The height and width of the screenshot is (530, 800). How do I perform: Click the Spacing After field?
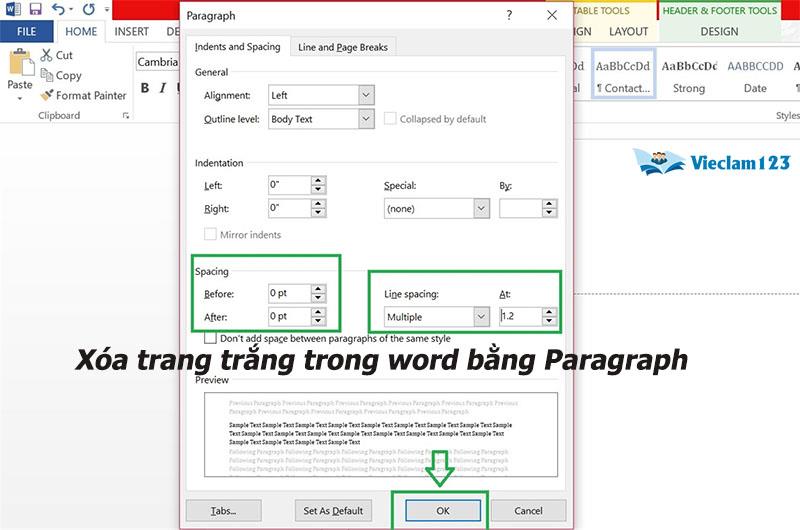[x=289, y=316]
